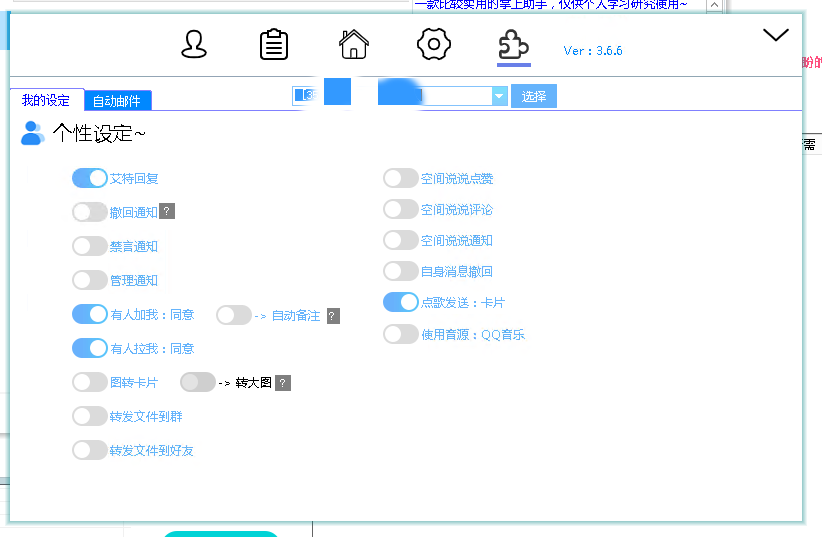This screenshot has width=822, height=537.
Task: Open the gear settings icon tab
Action: (434, 44)
